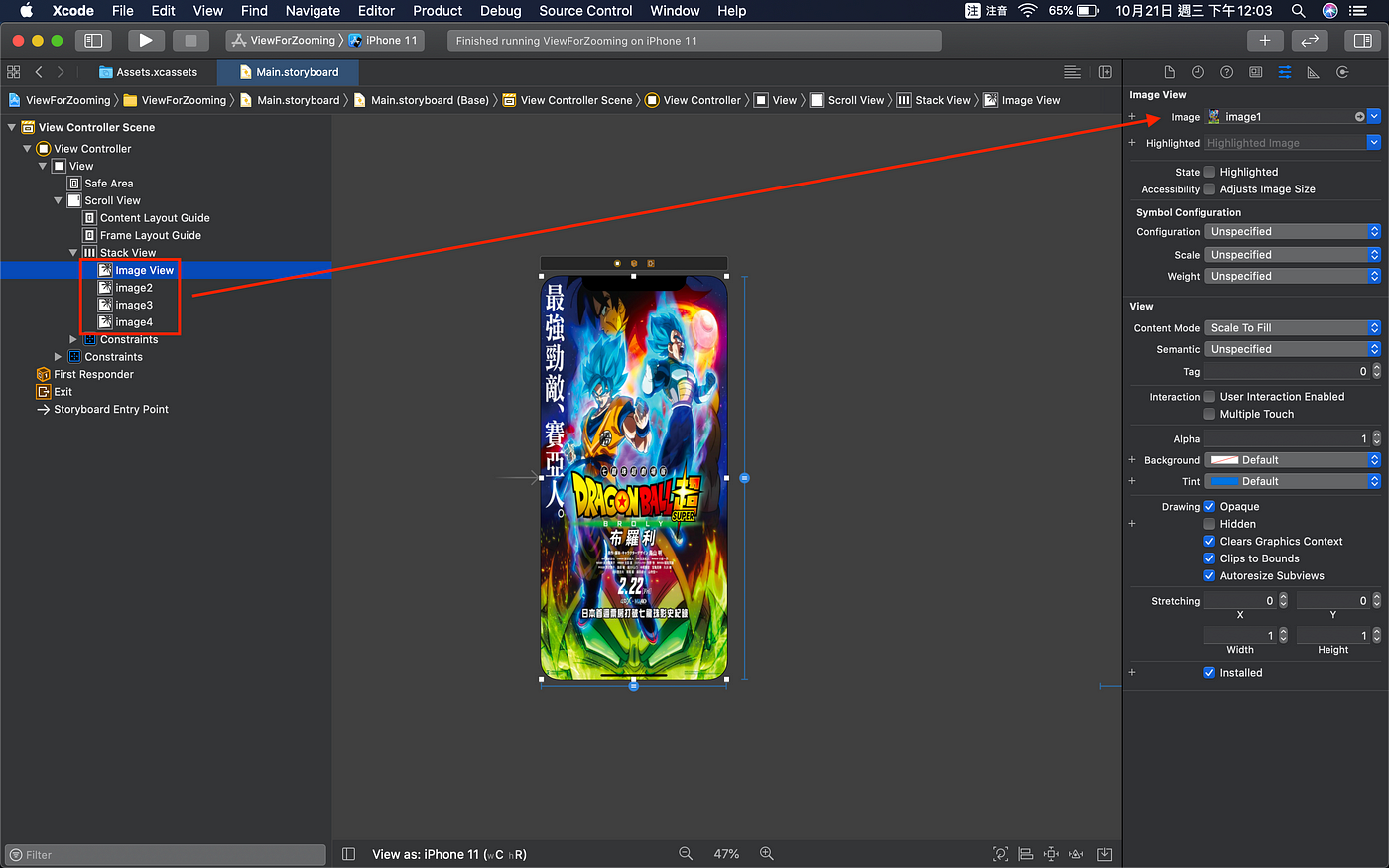The width and height of the screenshot is (1389, 868).
Task: Open the Content Mode dropdown
Action: [1293, 327]
